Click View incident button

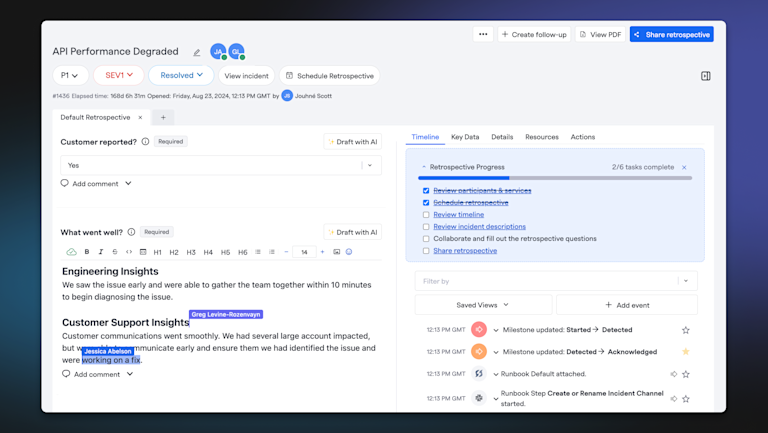coord(246,76)
